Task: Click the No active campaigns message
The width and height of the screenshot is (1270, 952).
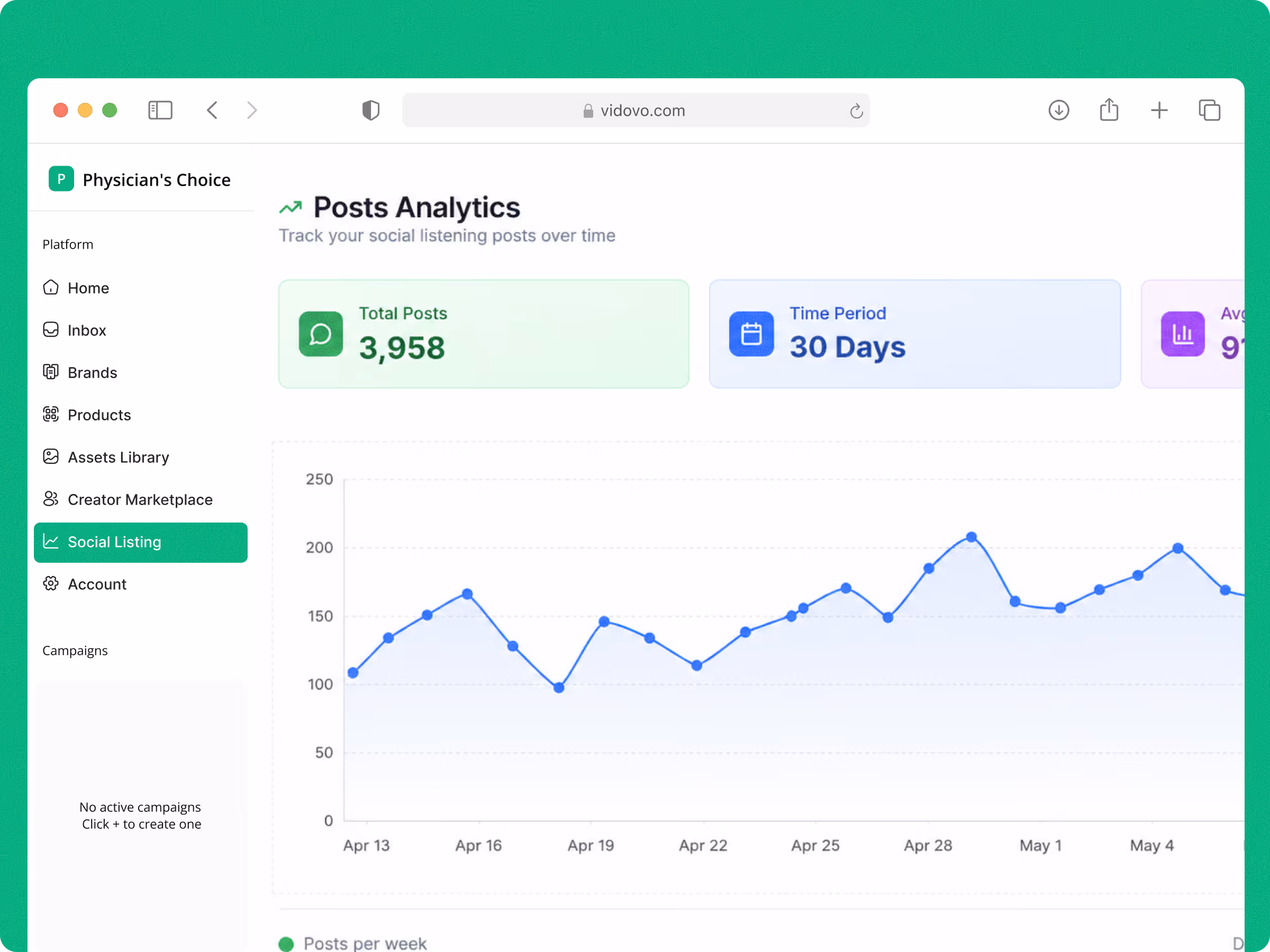Action: point(141,816)
